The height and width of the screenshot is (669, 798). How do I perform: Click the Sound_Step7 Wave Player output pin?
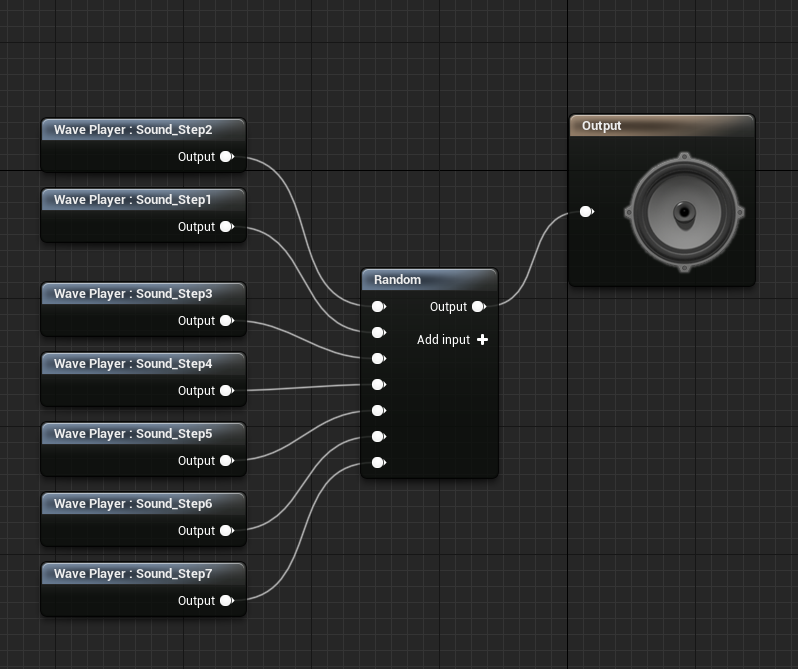point(227,601)
